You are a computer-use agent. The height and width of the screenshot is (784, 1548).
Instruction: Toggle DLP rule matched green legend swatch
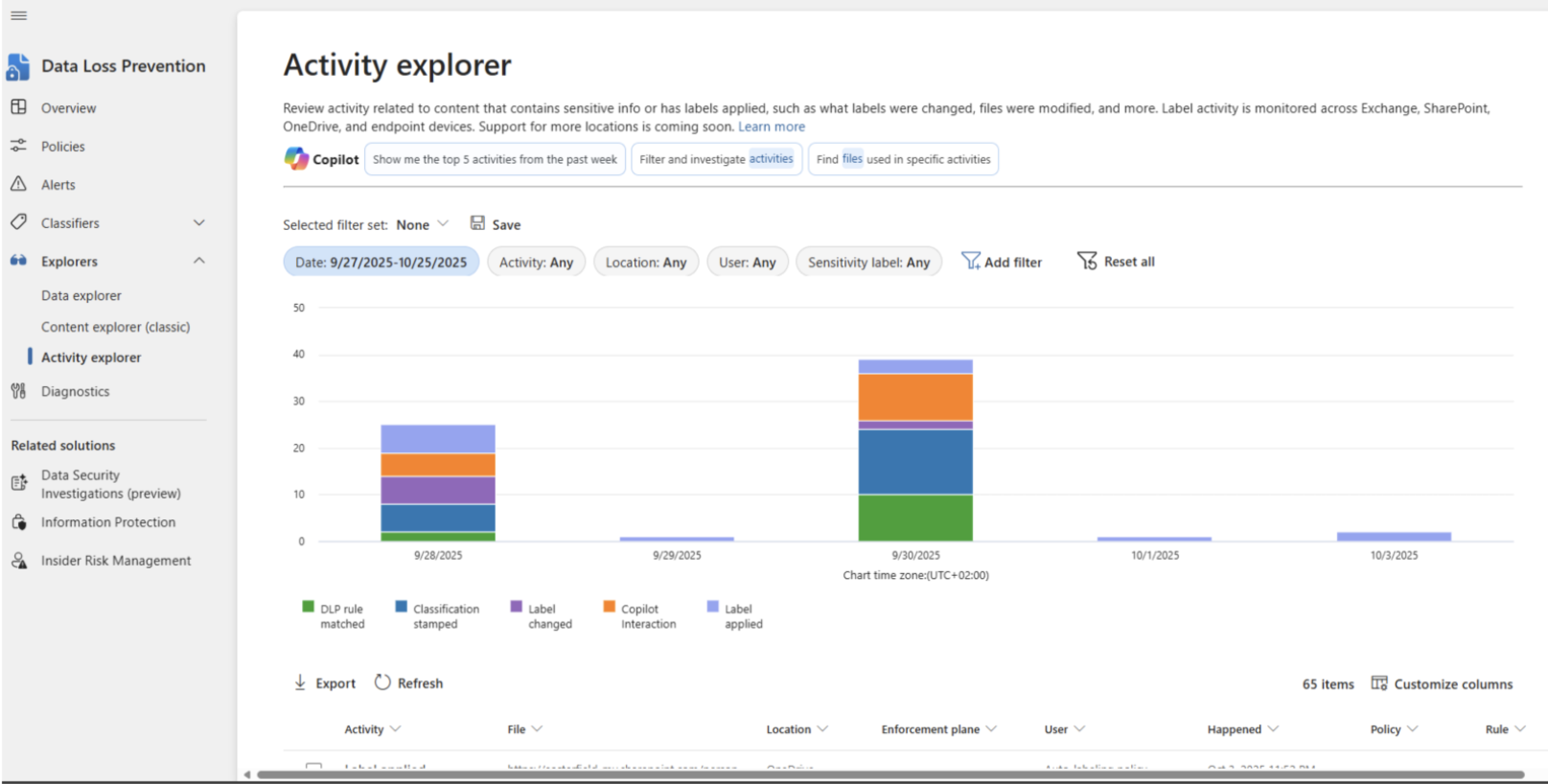pyautogui.click(x=309, y=607)
